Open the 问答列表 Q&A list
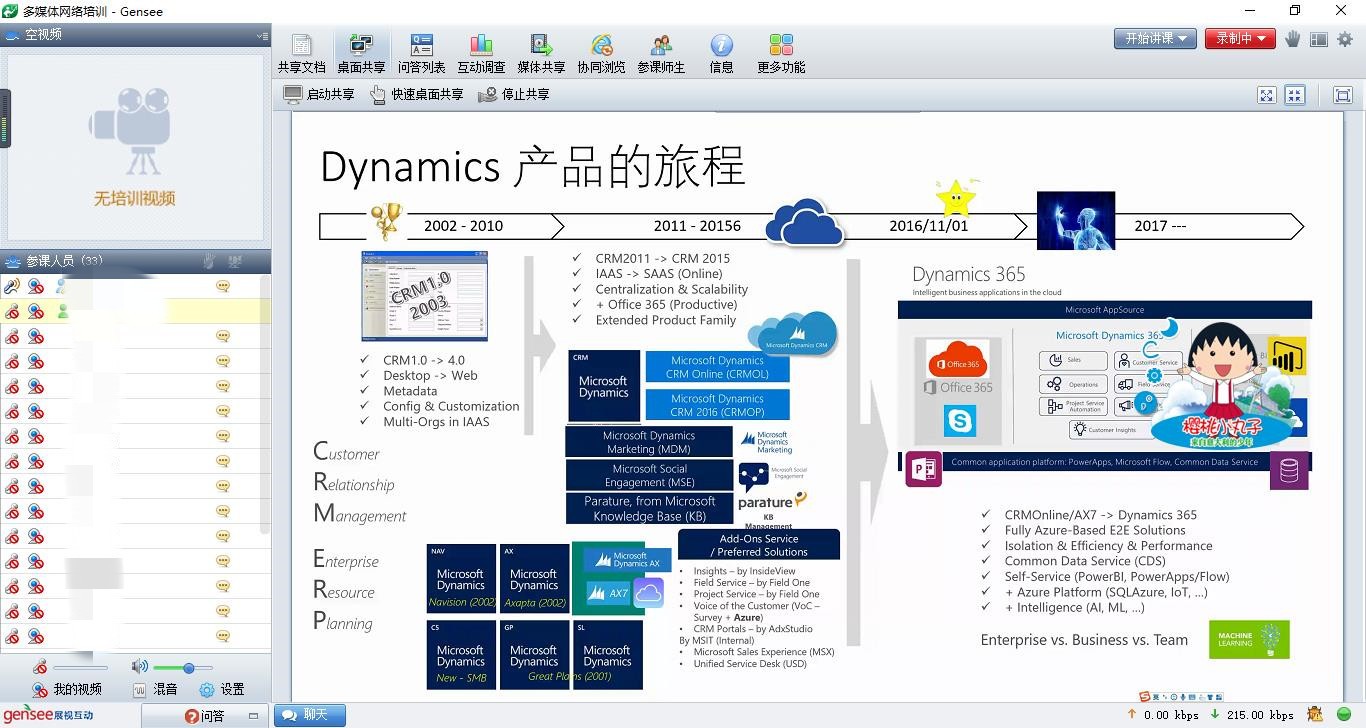This screenshot has height=728, width=1366. 421,53
